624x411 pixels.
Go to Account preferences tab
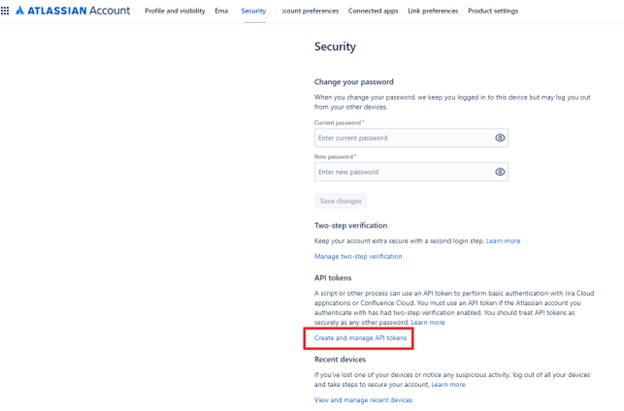coord(307,11)
